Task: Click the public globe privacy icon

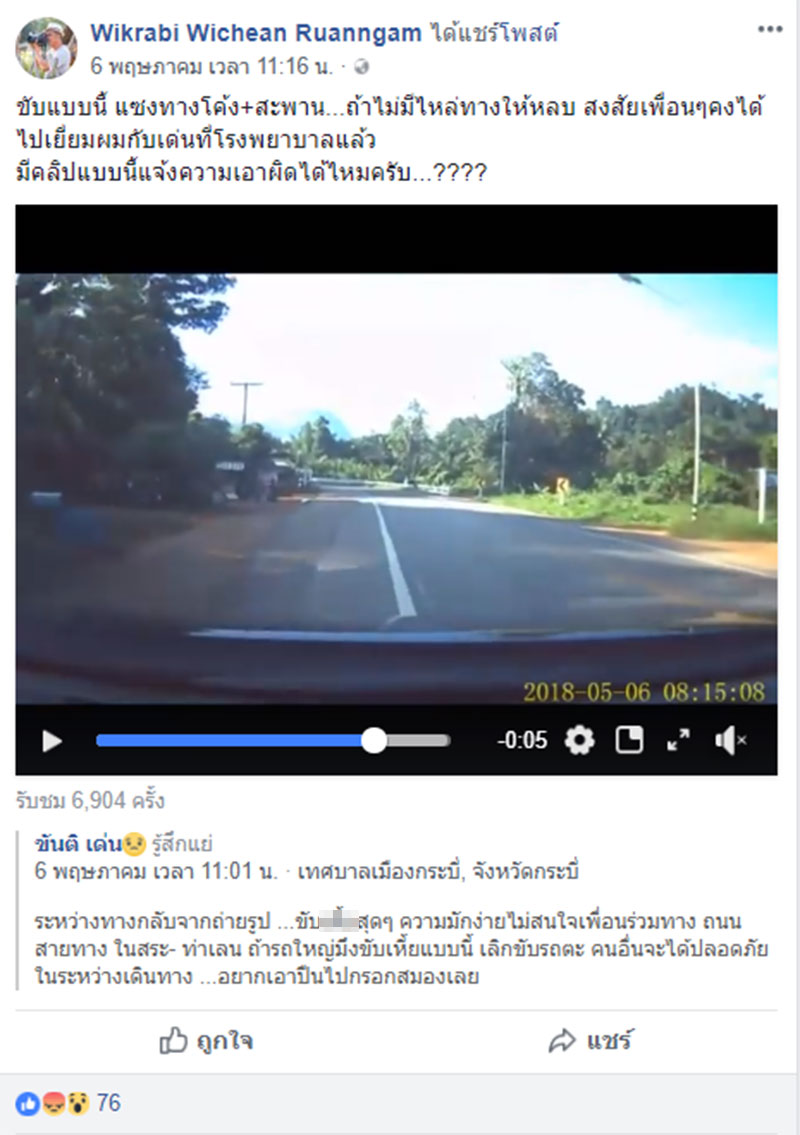Action: click(361, 67)
